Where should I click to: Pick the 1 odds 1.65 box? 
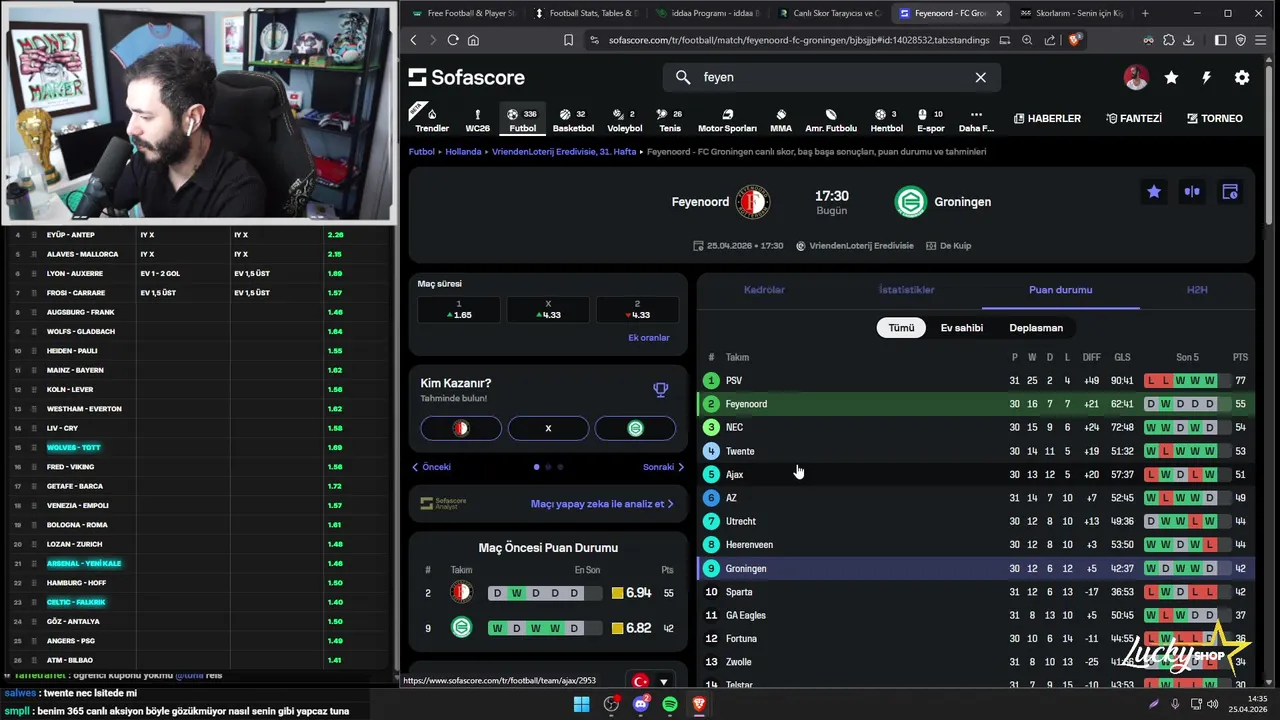pos(459,310)
